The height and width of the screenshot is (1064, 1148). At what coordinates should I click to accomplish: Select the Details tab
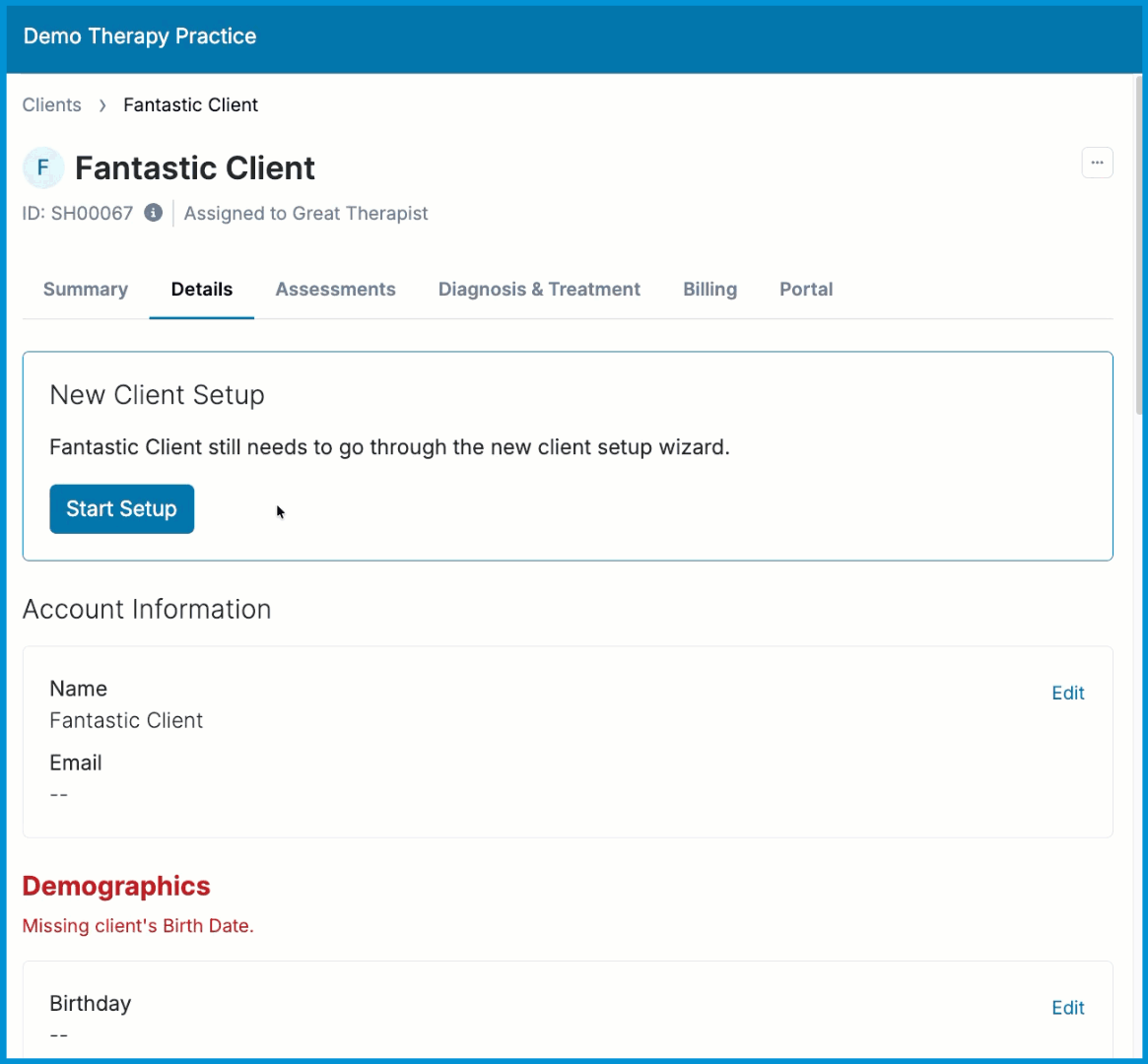tap(202, 289)
